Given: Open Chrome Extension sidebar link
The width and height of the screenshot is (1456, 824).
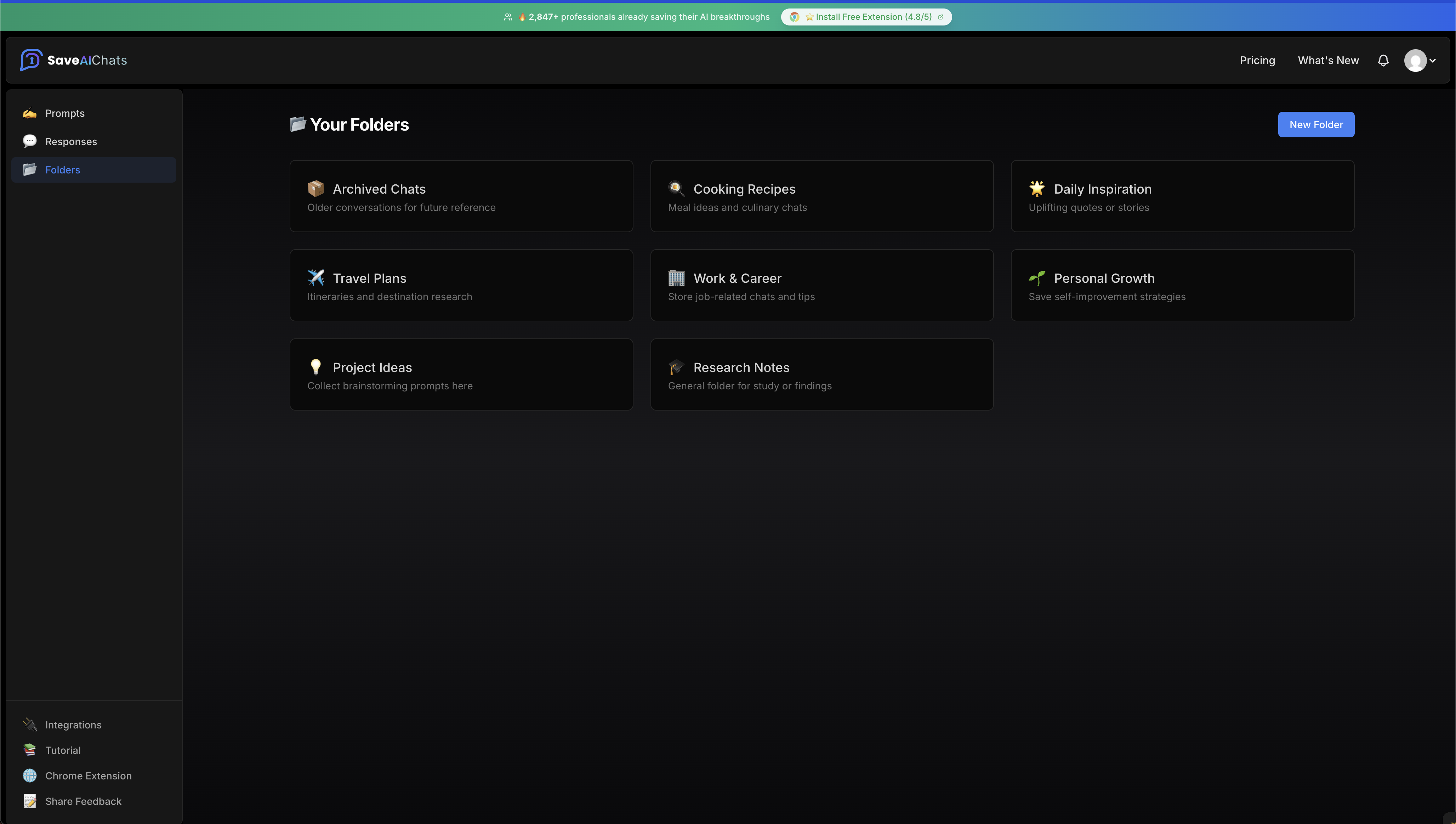Looking at the screenshot, I should (x=93, y=775).
